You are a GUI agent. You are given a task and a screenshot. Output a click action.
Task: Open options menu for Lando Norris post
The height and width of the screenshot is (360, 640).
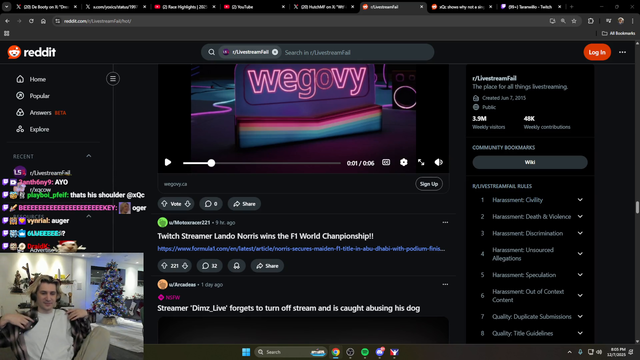tap(445, 222)
